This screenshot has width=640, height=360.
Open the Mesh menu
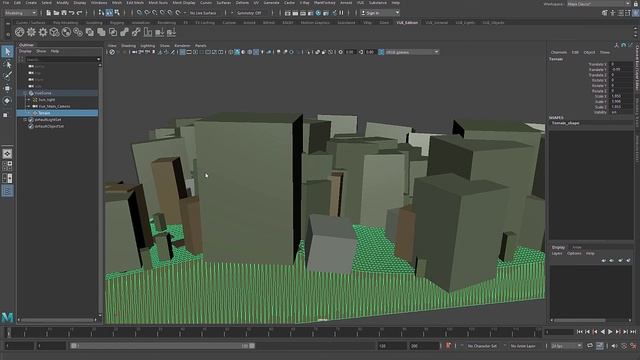[117, 3]
